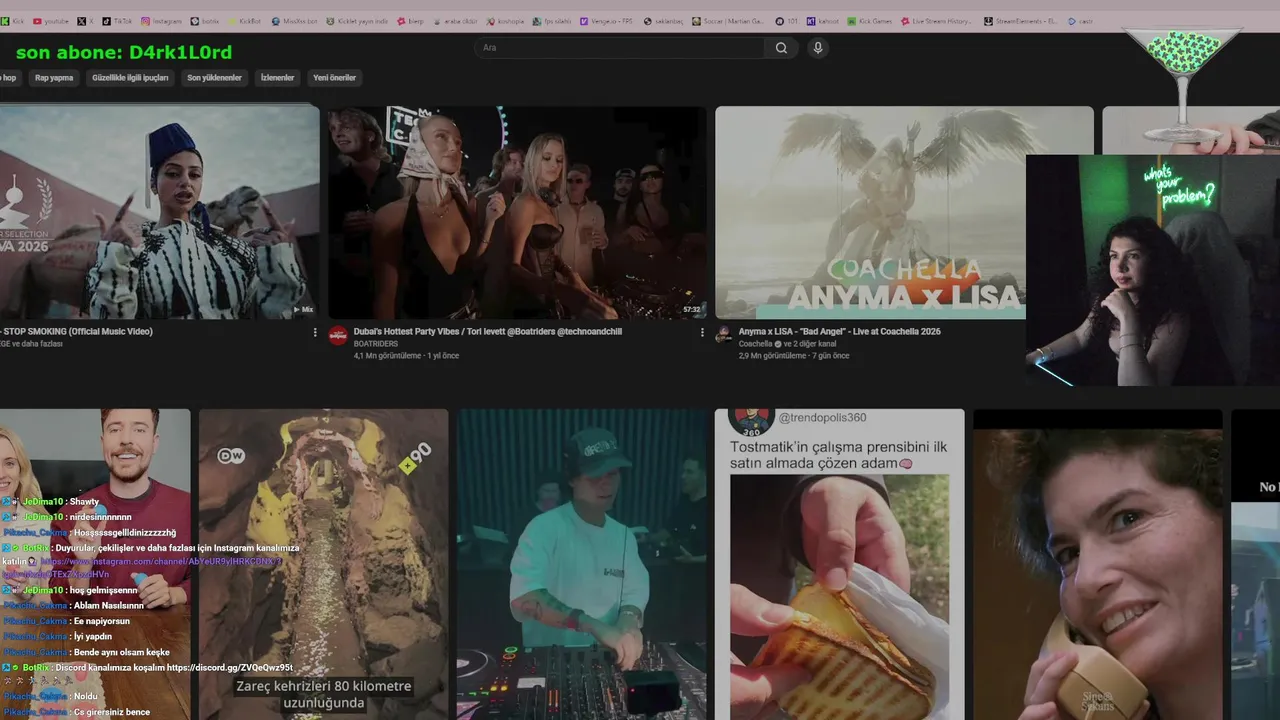1280x720 pixels.
Task: Open the Soccar | Martian Ga... bookmark
Action: [727, 21]
